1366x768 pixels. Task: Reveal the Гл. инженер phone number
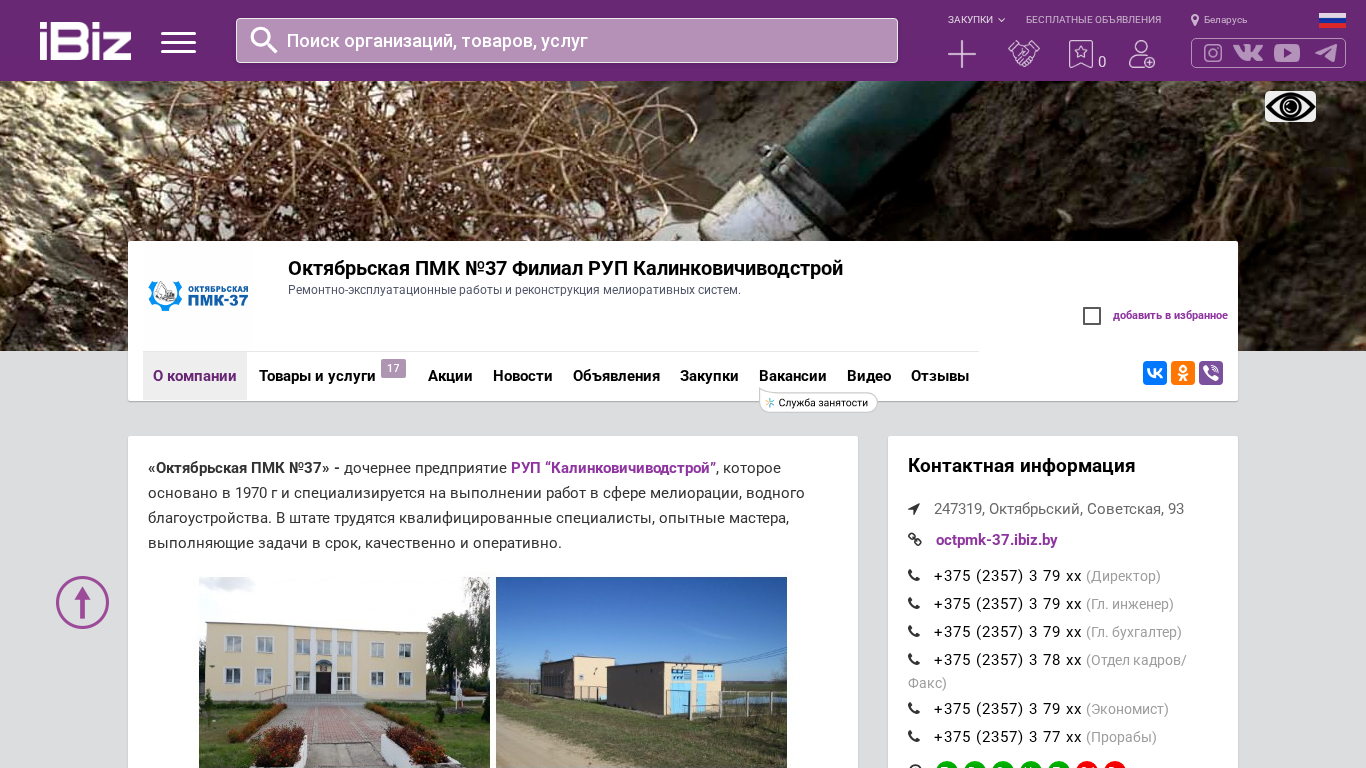pyautogui.click(x=1007, y=604)
